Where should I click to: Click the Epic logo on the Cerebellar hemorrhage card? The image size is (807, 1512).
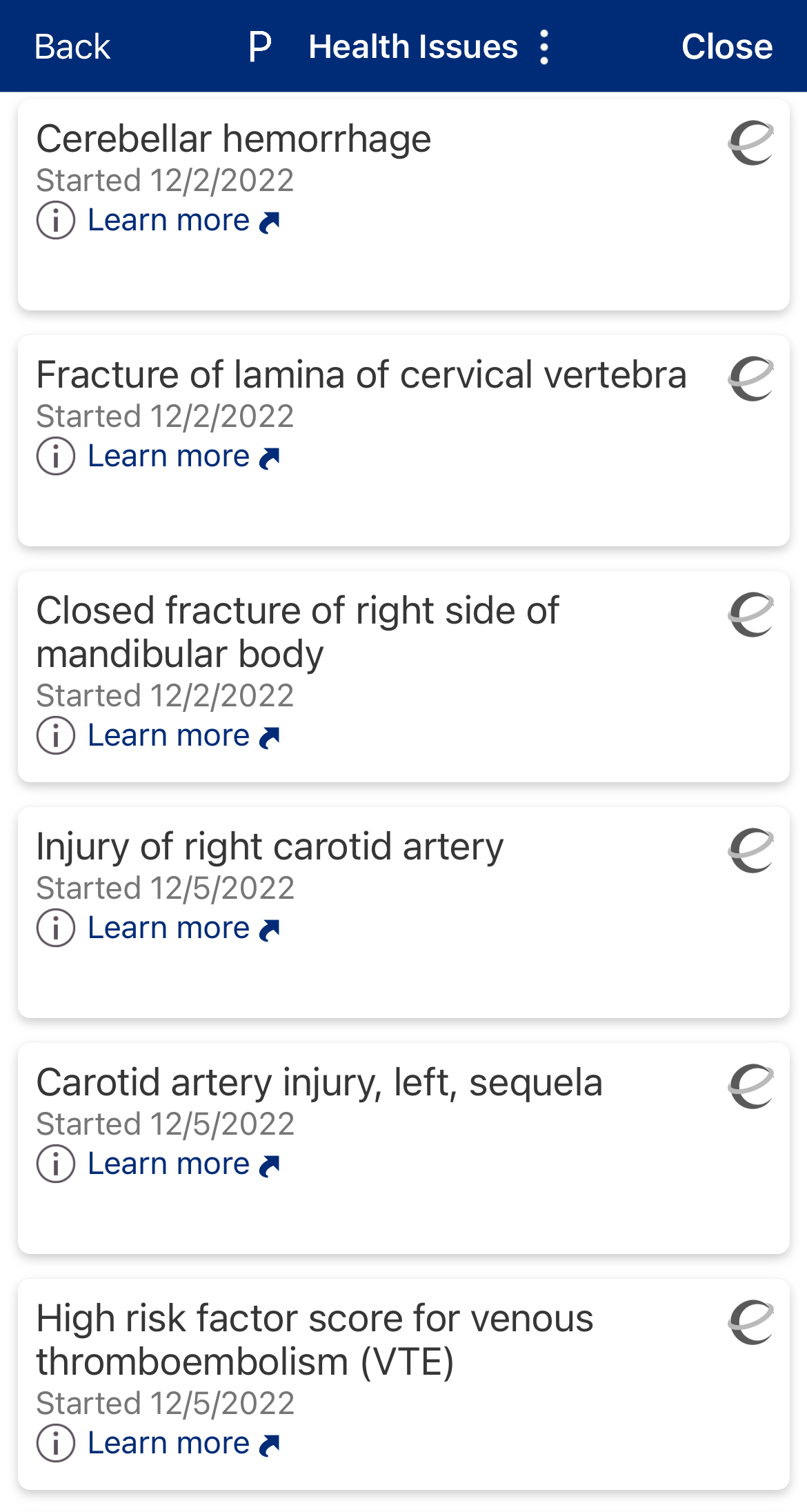click(751, 143)
